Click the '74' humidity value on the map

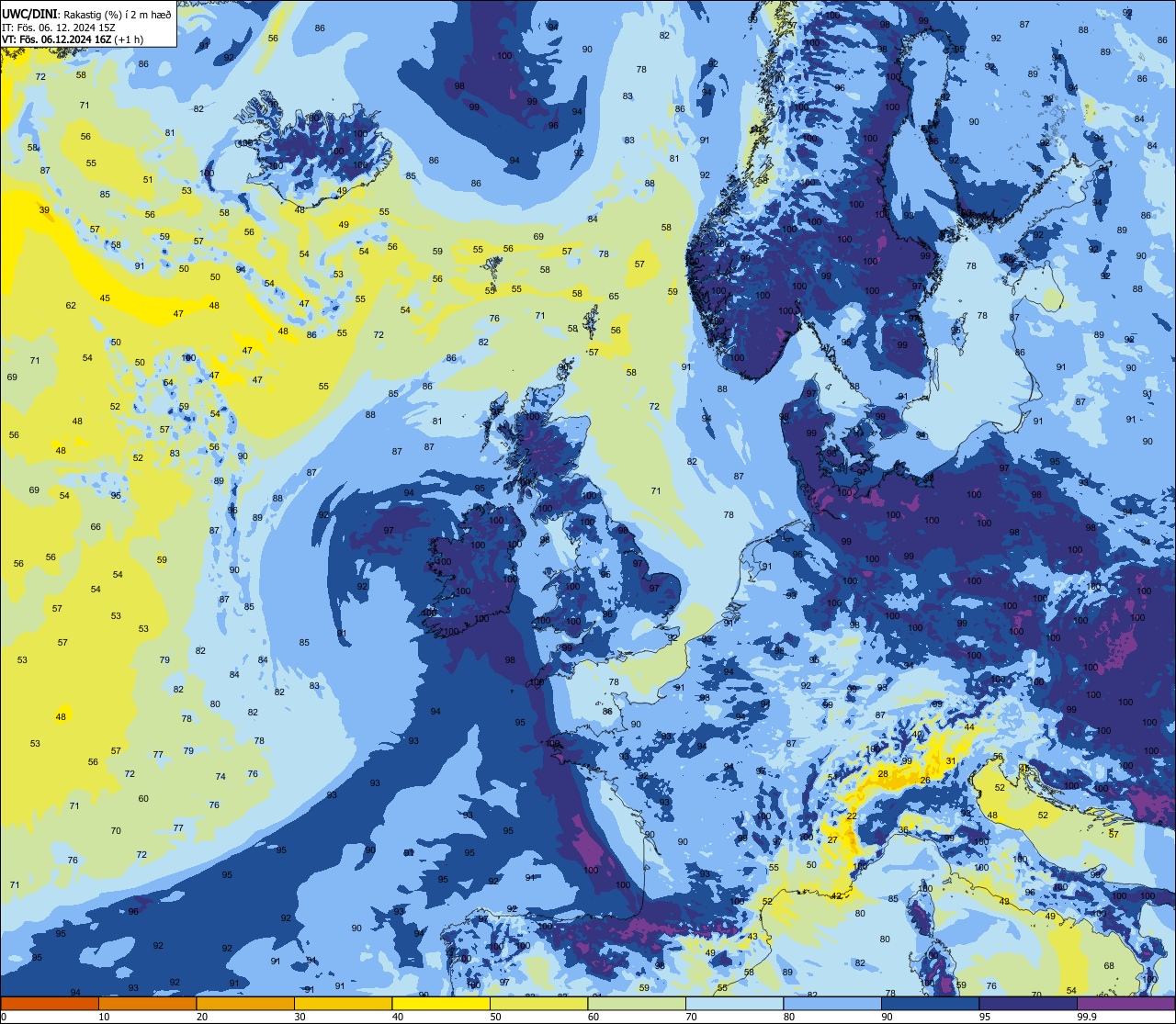tap(220, 777)
